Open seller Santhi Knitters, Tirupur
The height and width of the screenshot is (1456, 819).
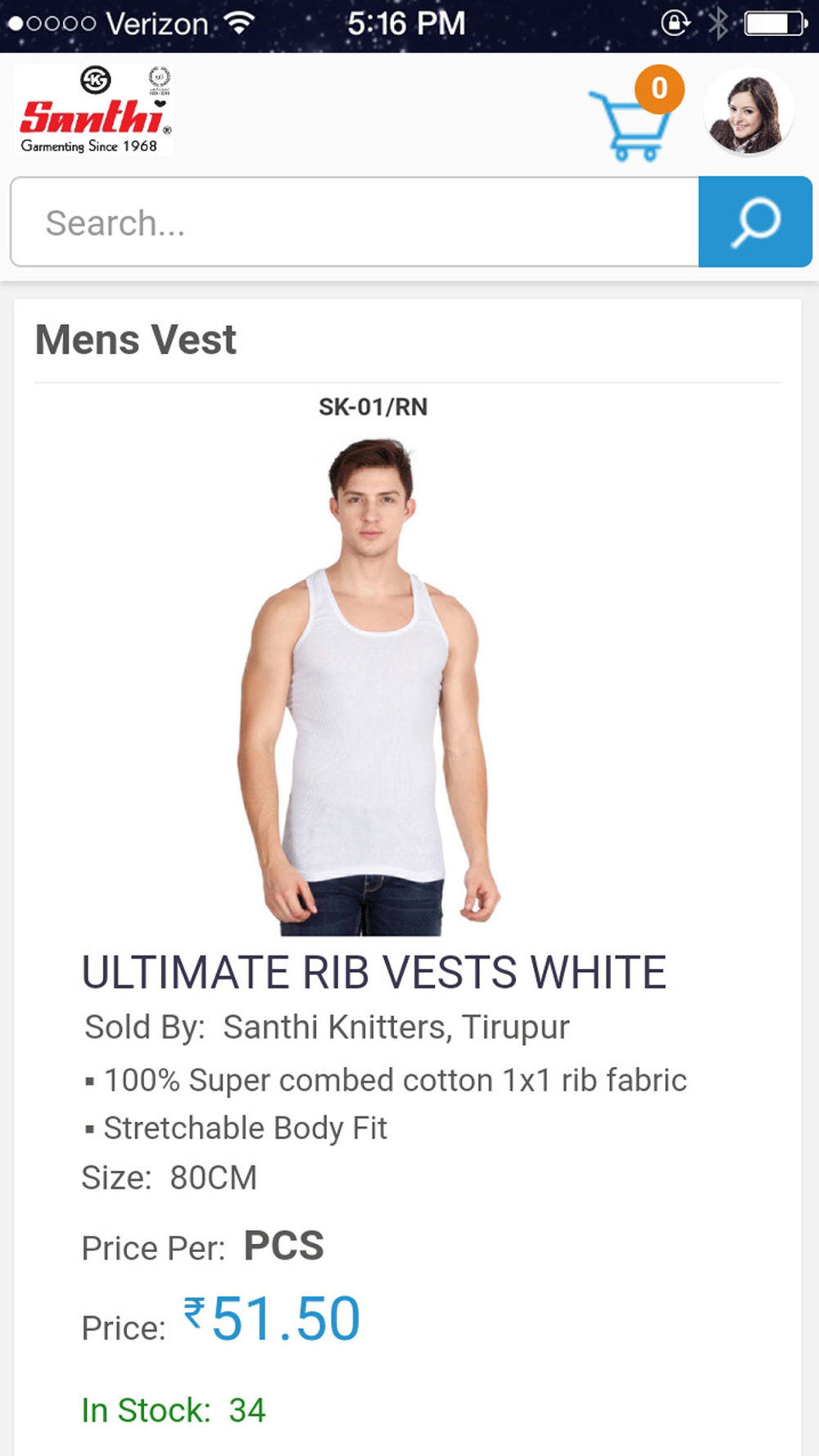[x=396, y=1027]
